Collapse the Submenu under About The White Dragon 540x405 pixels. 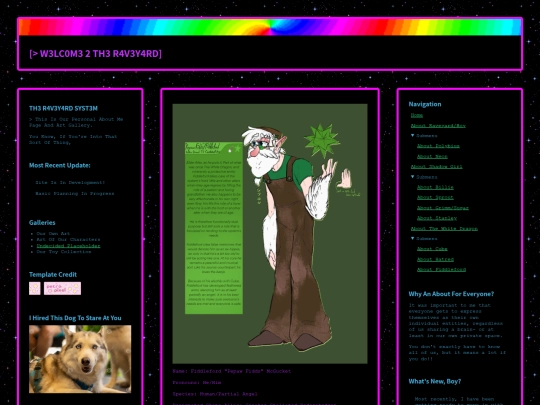pos(424,239)
